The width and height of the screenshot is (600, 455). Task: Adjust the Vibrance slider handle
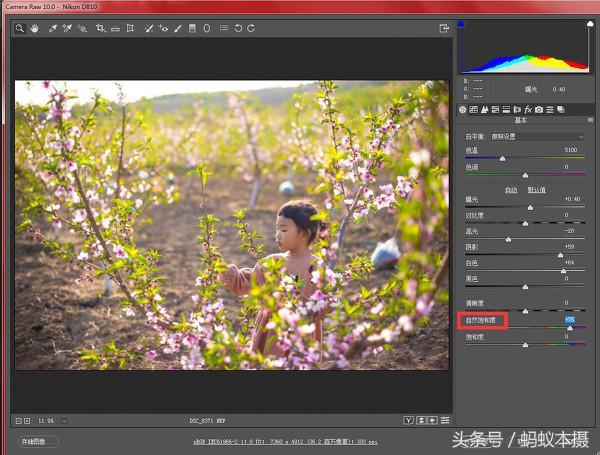coord(570,328)
